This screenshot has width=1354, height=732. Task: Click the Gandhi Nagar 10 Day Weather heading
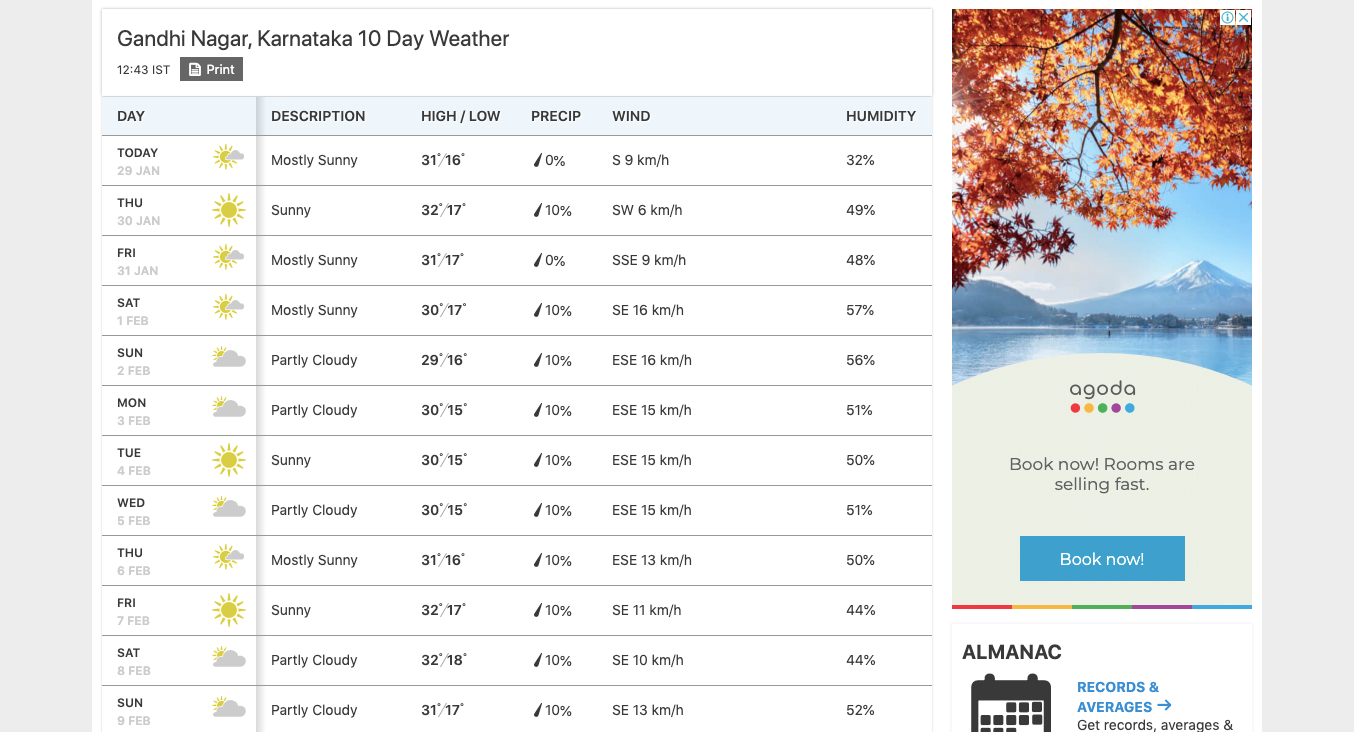pyautogui.click(x=313, y=38)
